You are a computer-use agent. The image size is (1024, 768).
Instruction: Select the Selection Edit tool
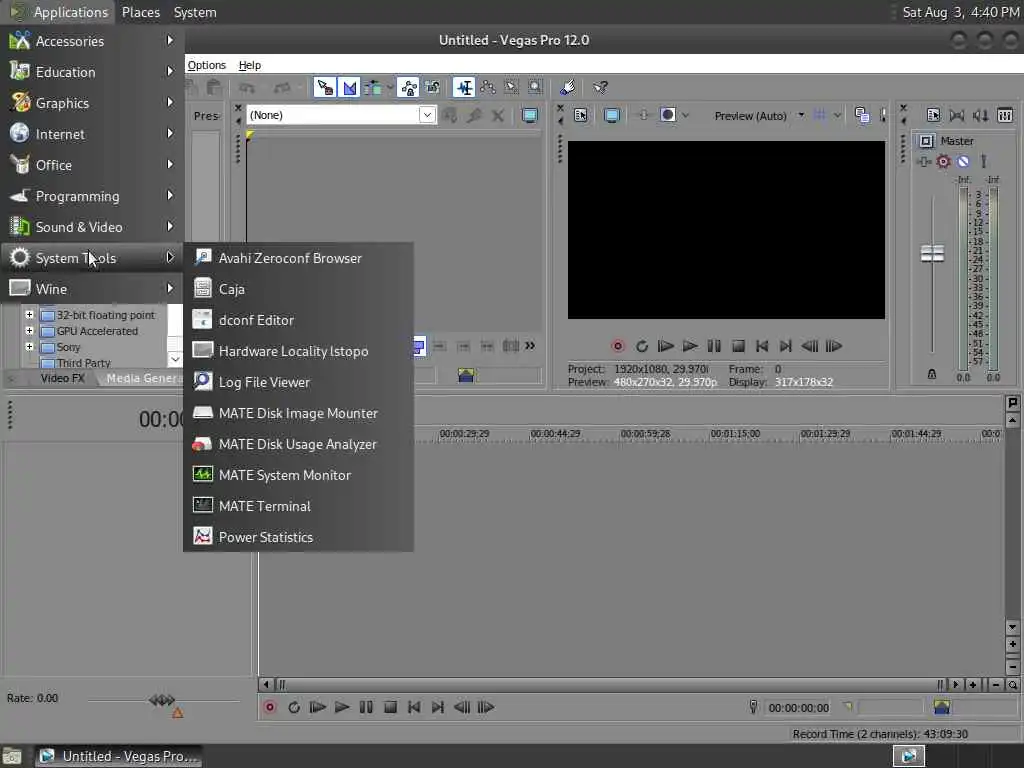coord(511,88)
